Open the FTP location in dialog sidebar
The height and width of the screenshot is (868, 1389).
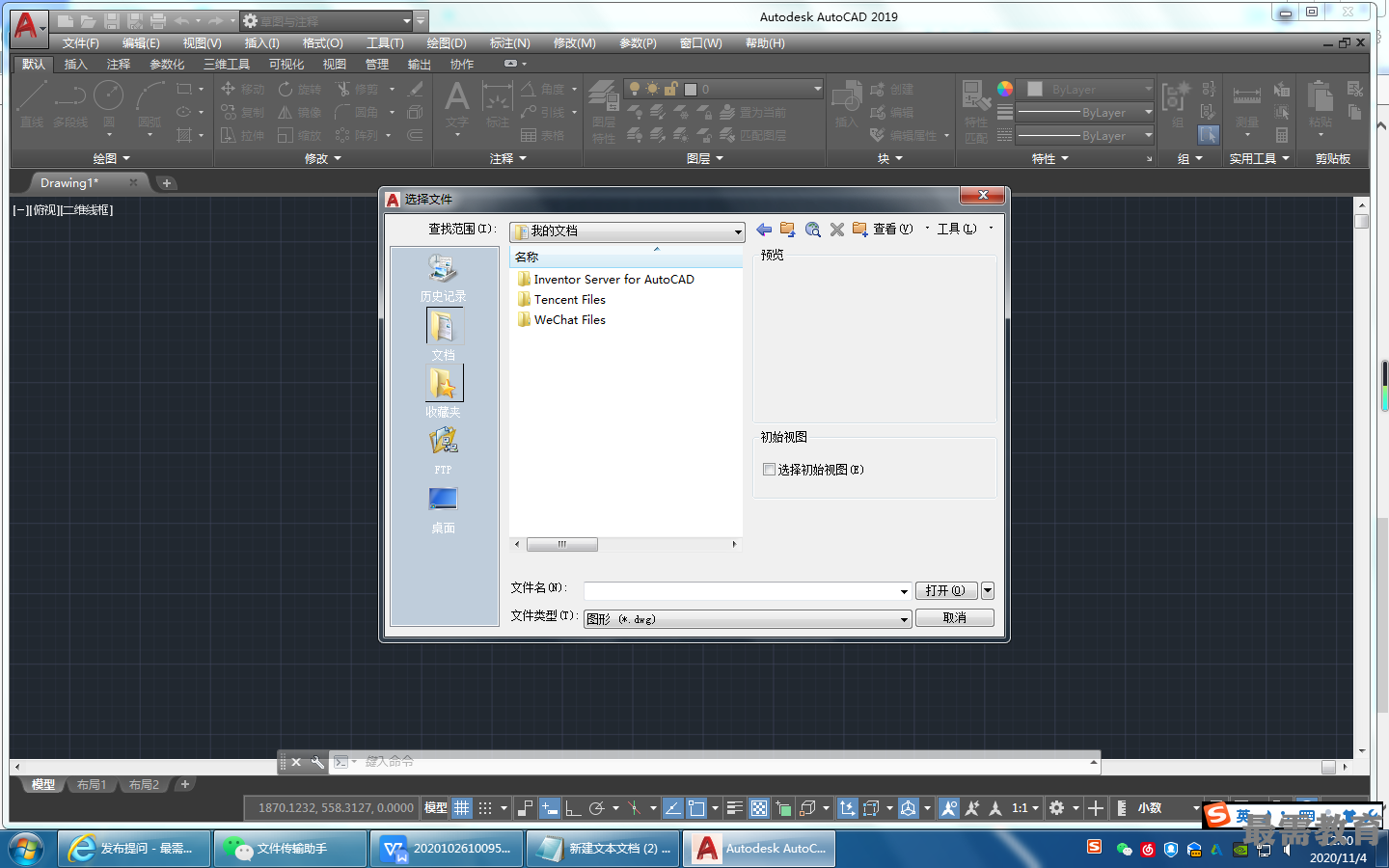pyautogui.click(x=443, y=450)
